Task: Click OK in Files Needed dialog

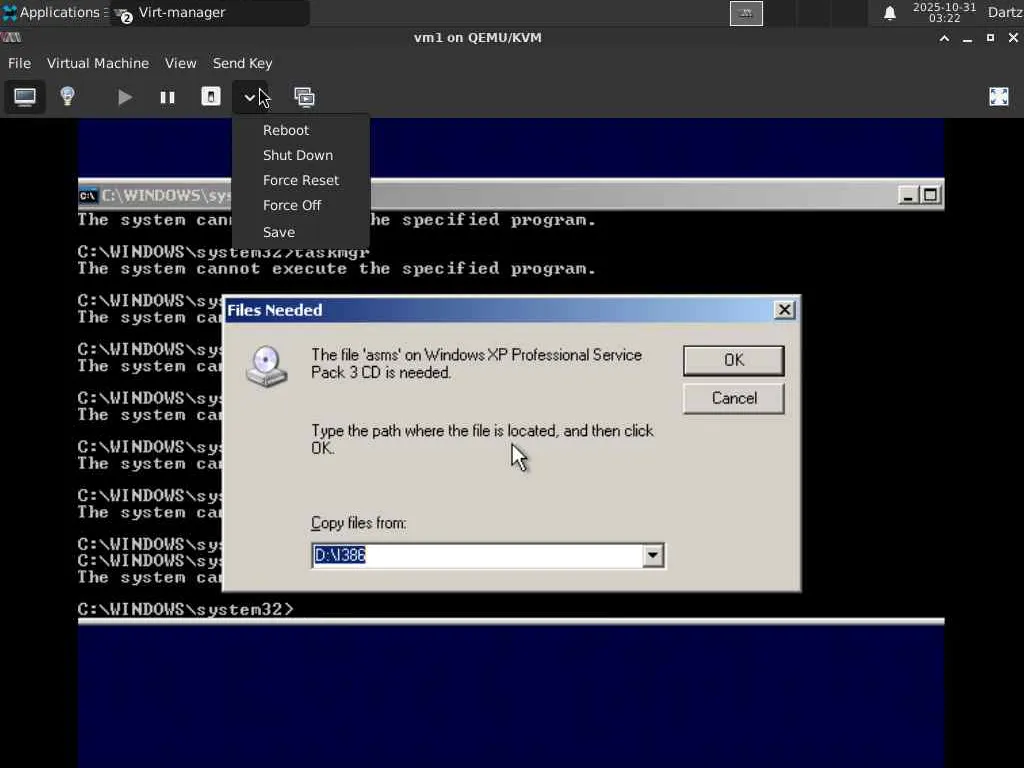Action: tap(733, 360)
